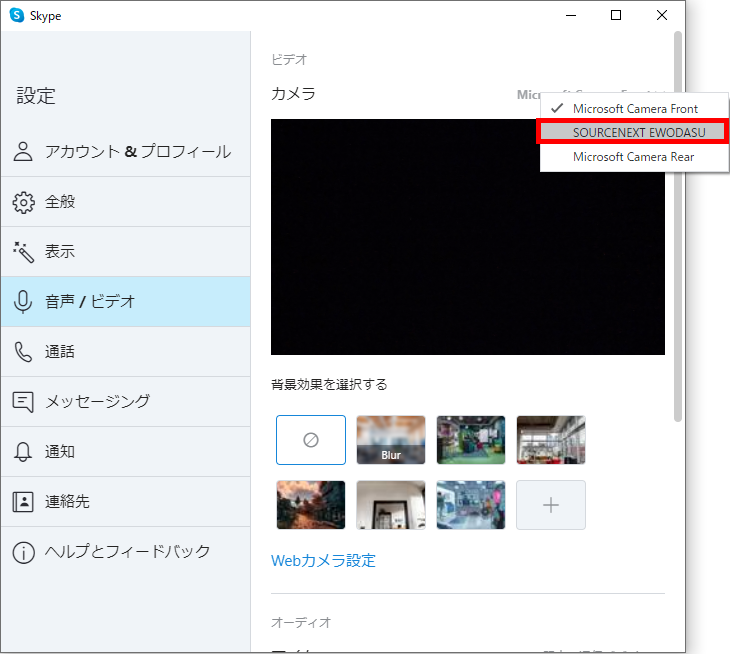This screenshot has width=730, height=654.
Task: Open 全般 settings section
Action: (60, 202)
